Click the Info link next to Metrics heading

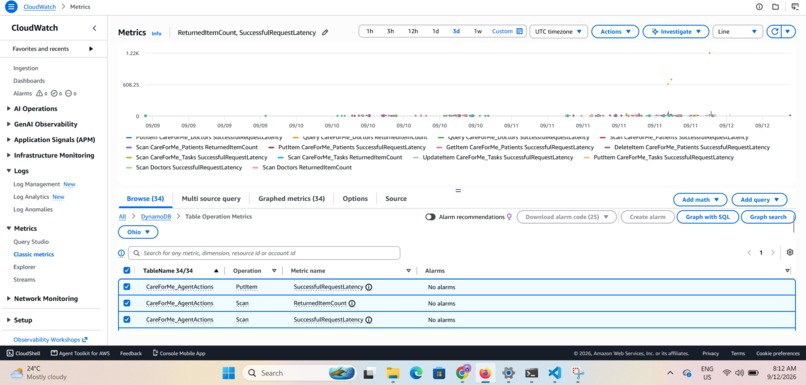[156, 33]
